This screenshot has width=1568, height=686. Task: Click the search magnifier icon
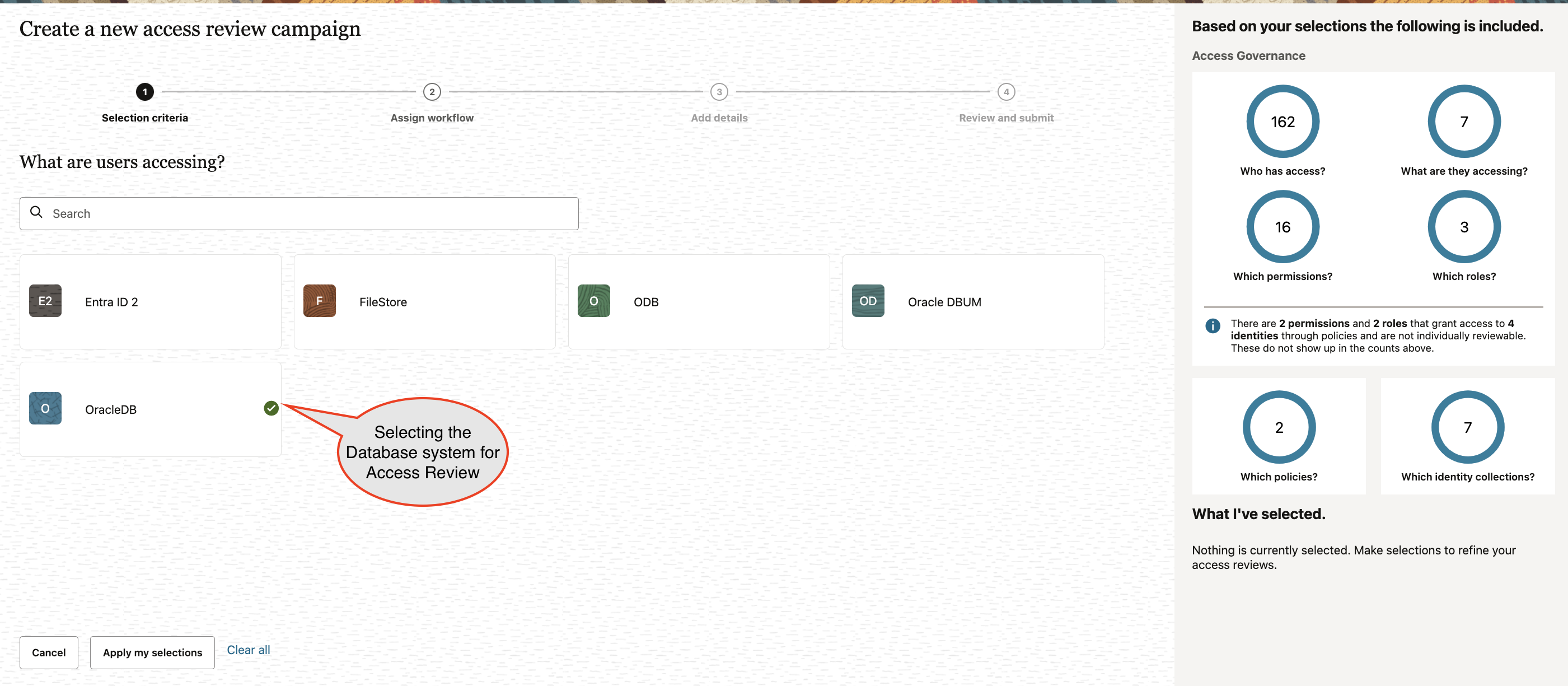click(36, 212)
